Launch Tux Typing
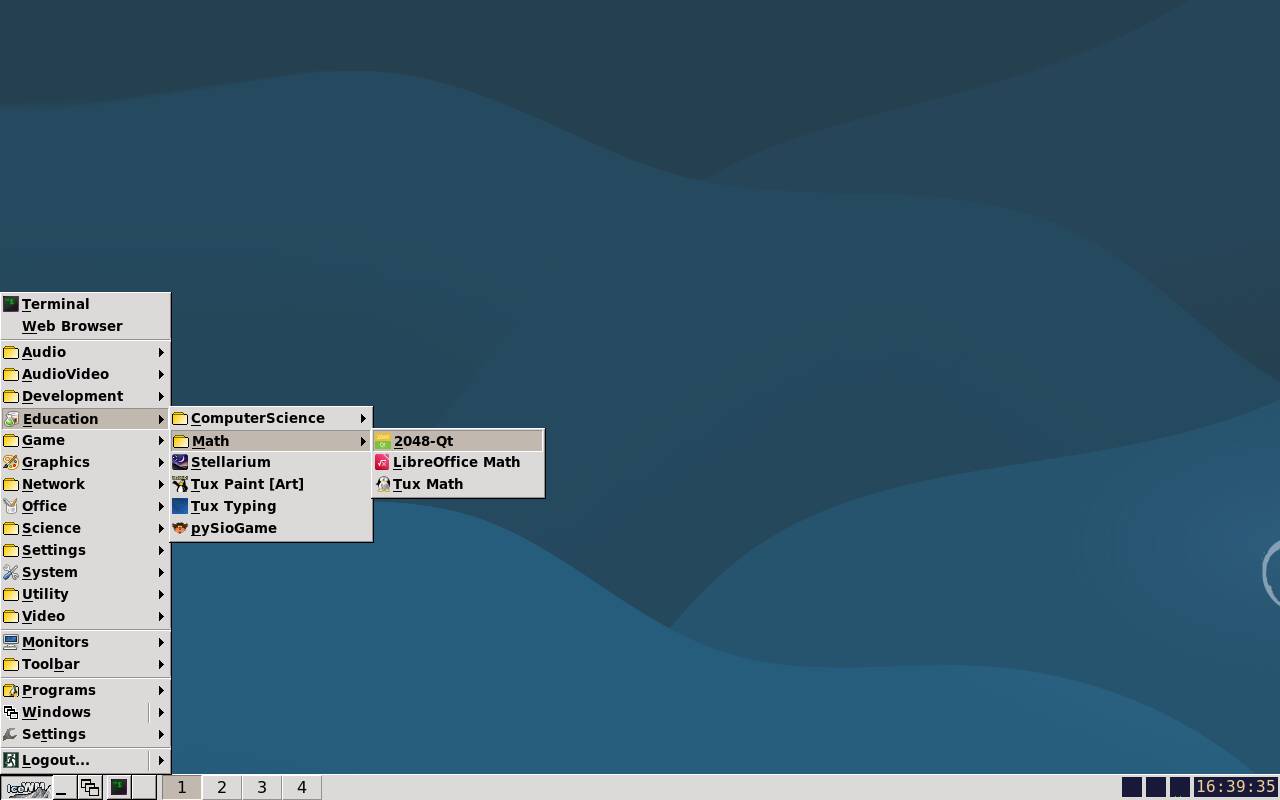Screen dimensions: 1280x800 [233, 506]
